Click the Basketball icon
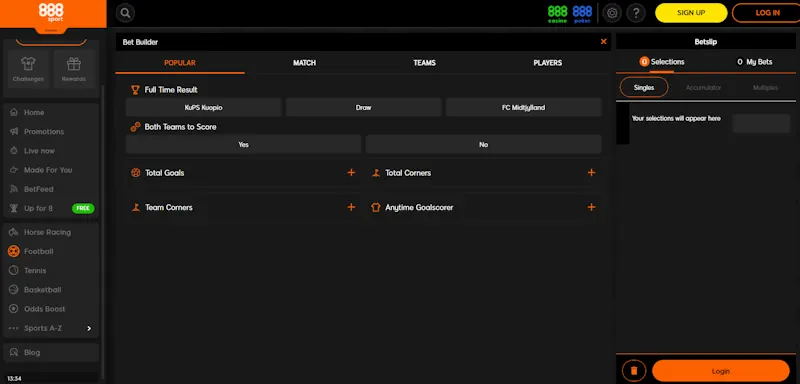The height and width of the screenshot is (384, 800). tap(14, 290)
